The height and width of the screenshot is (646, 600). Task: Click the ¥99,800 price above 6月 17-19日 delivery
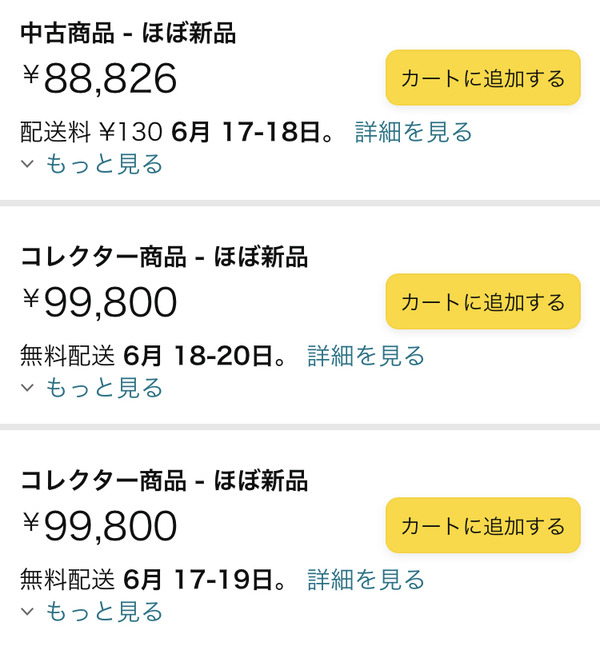(99, 526)
